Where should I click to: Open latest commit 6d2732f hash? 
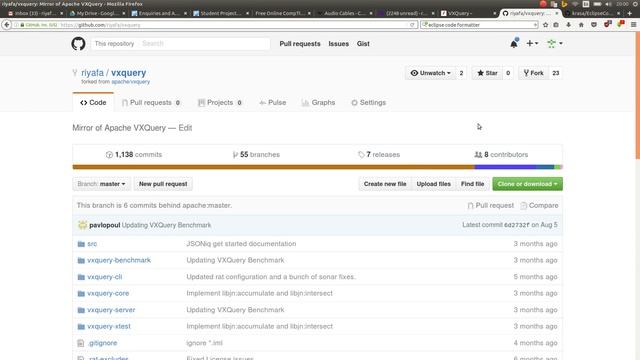pyautogui.click(x=517, y=225)
